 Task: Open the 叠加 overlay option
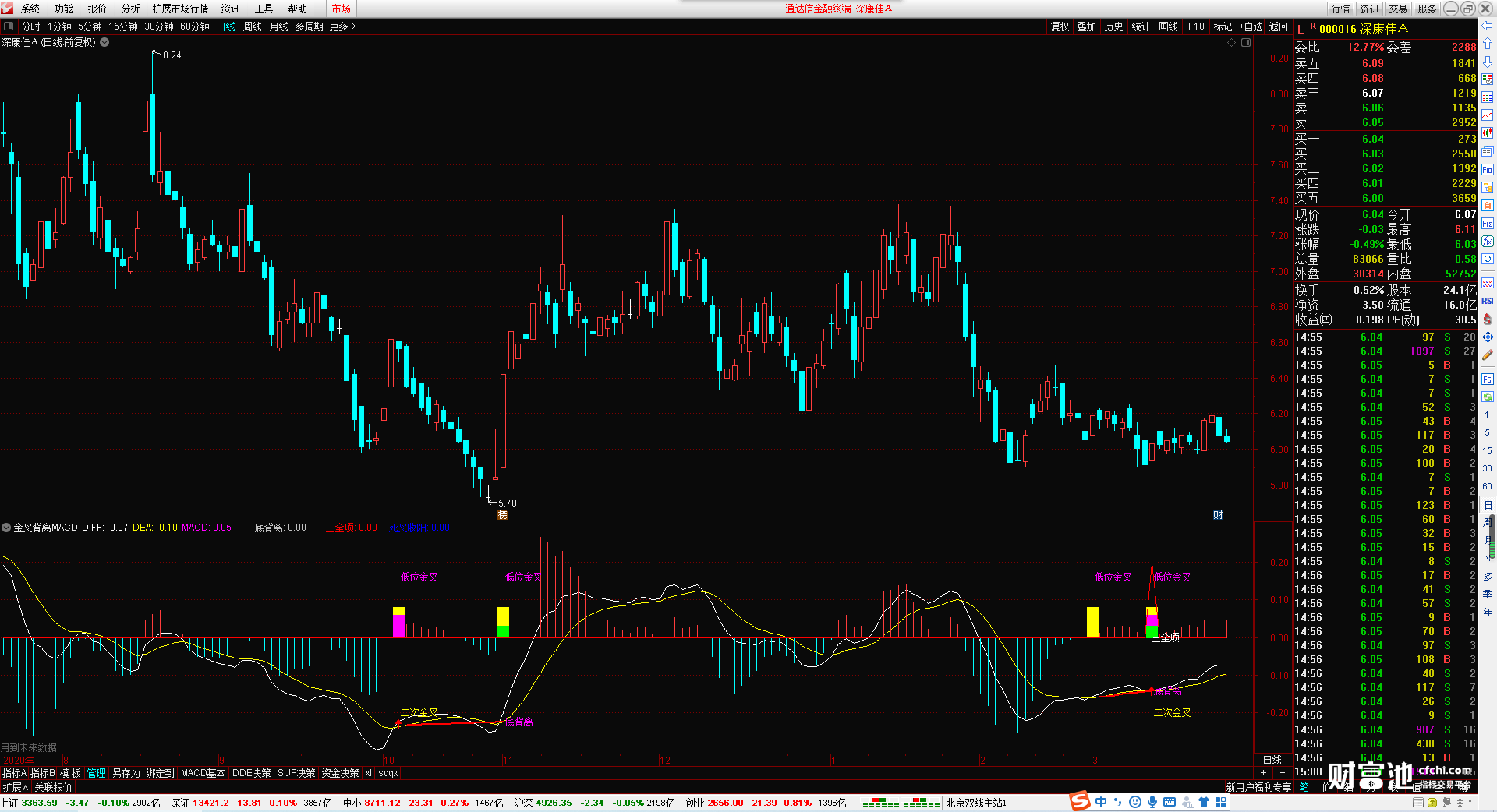[1087, 26]
